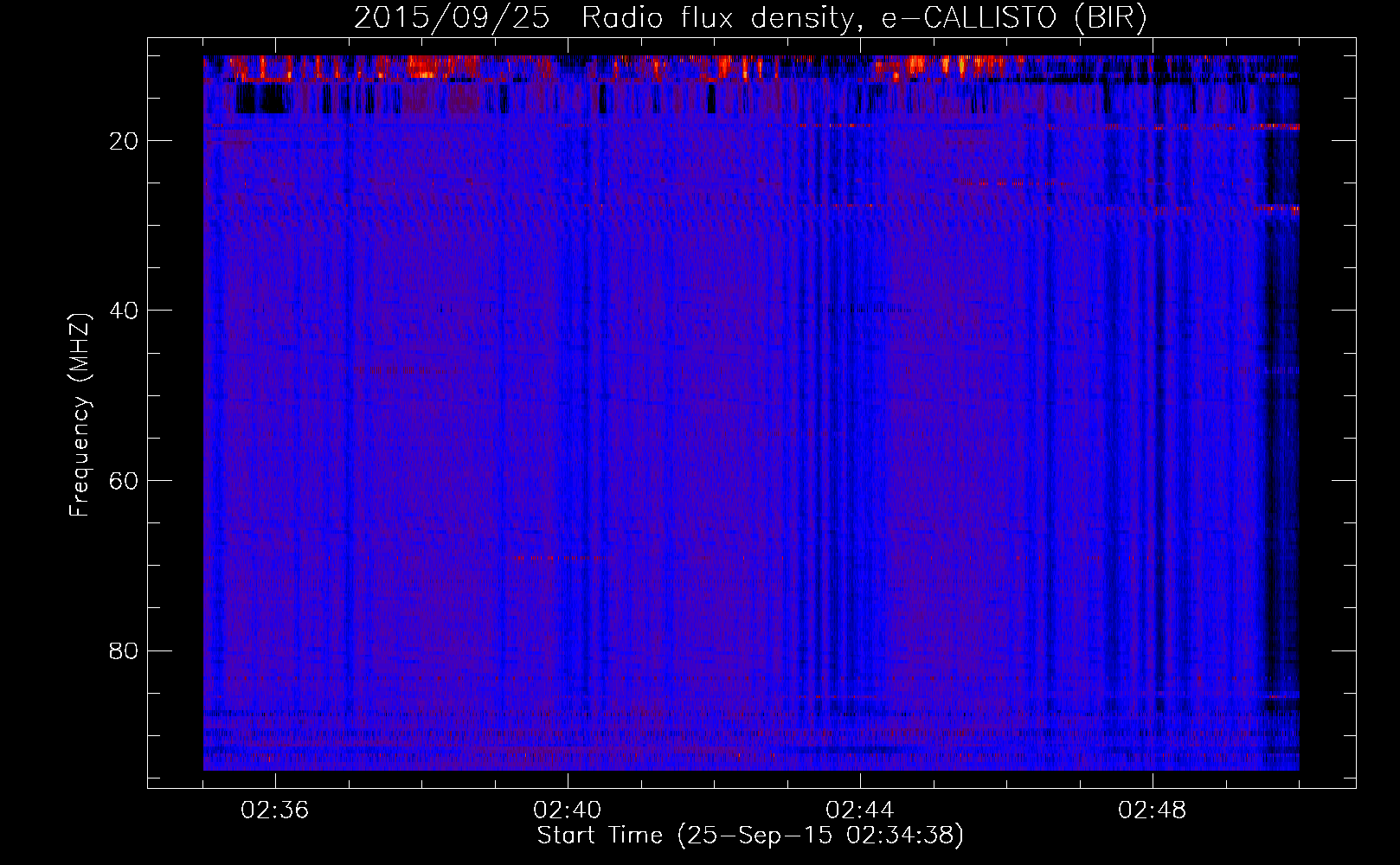
Task: Click the 02:44 time axis label
Action: tap(860, 811)
